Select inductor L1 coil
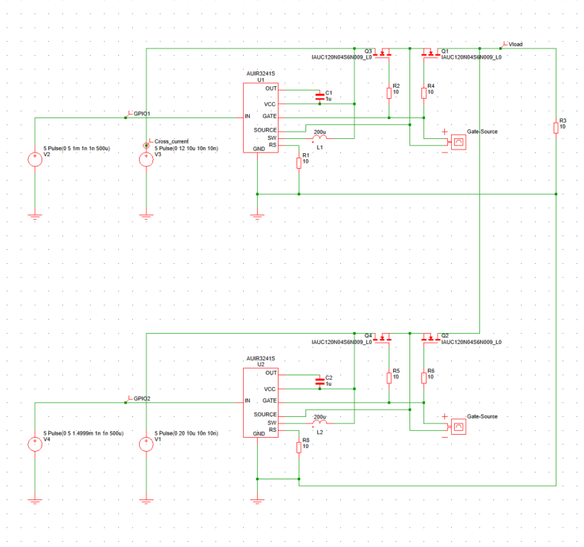Viewport: 584px width, 547px height. point(320,137)
